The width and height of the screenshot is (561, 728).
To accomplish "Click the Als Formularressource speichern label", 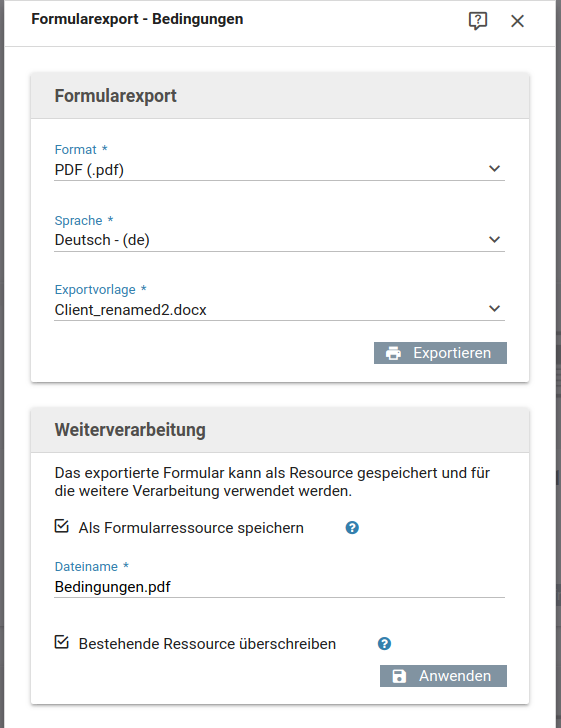I will (191, 528).
